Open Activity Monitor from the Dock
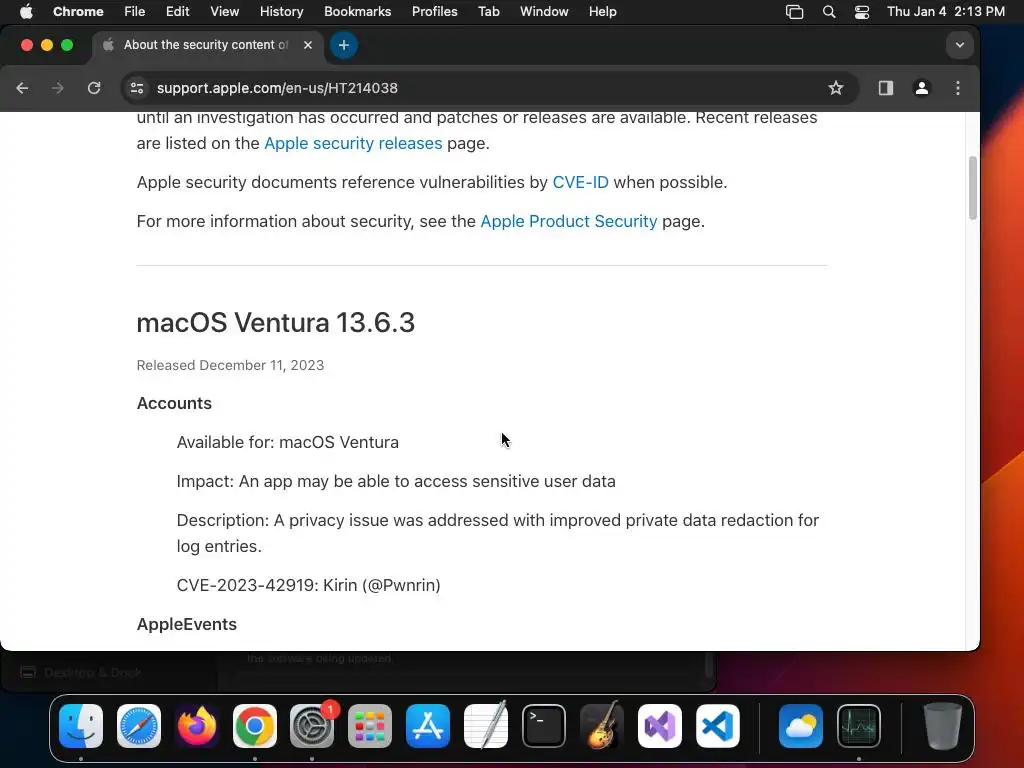The width and height of the screenshot is (1024, 768). coord(859,726)
